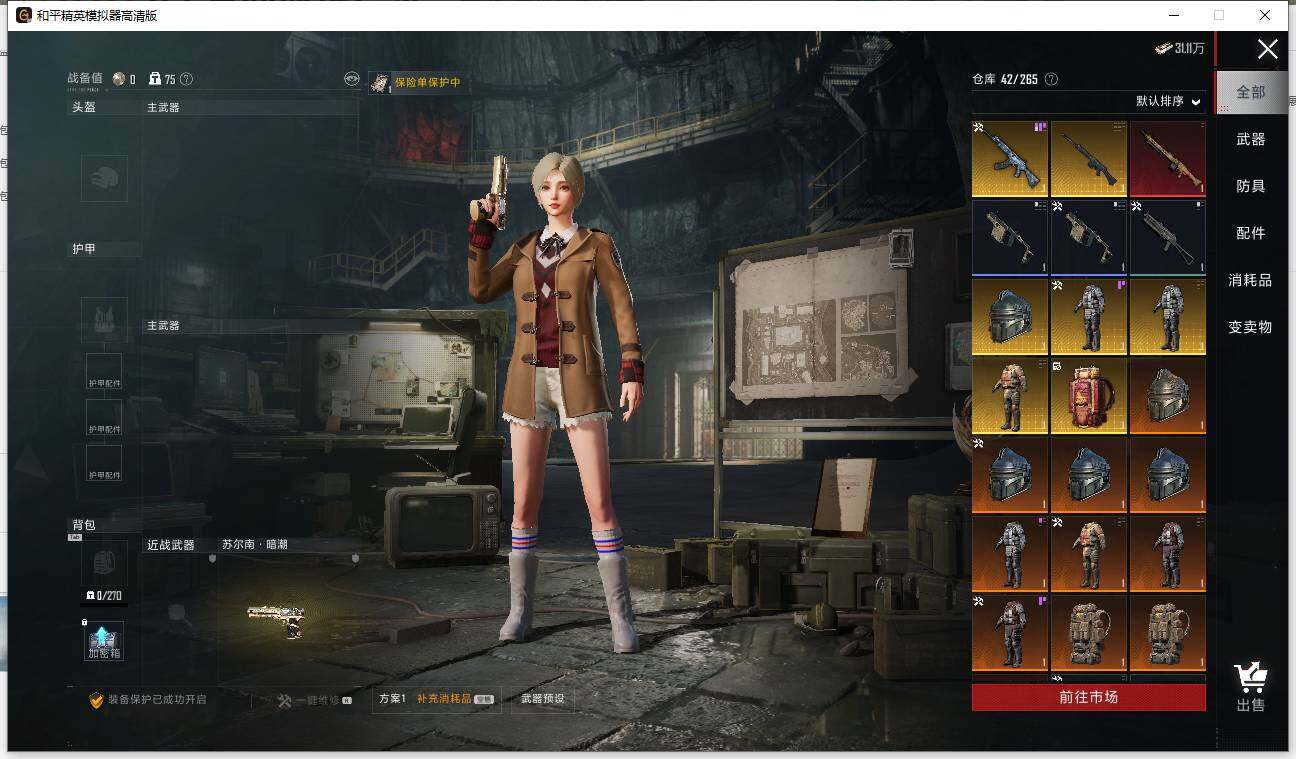The image size is (1296, 759).
Task: Click the 保险单保护中 insurance policy icon
Action: click(380, 82)
